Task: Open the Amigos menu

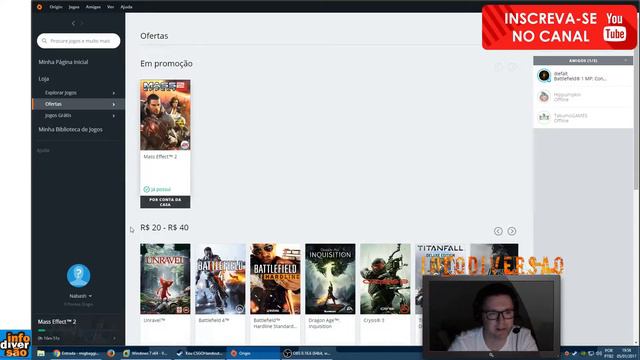Action: (93, 7)
